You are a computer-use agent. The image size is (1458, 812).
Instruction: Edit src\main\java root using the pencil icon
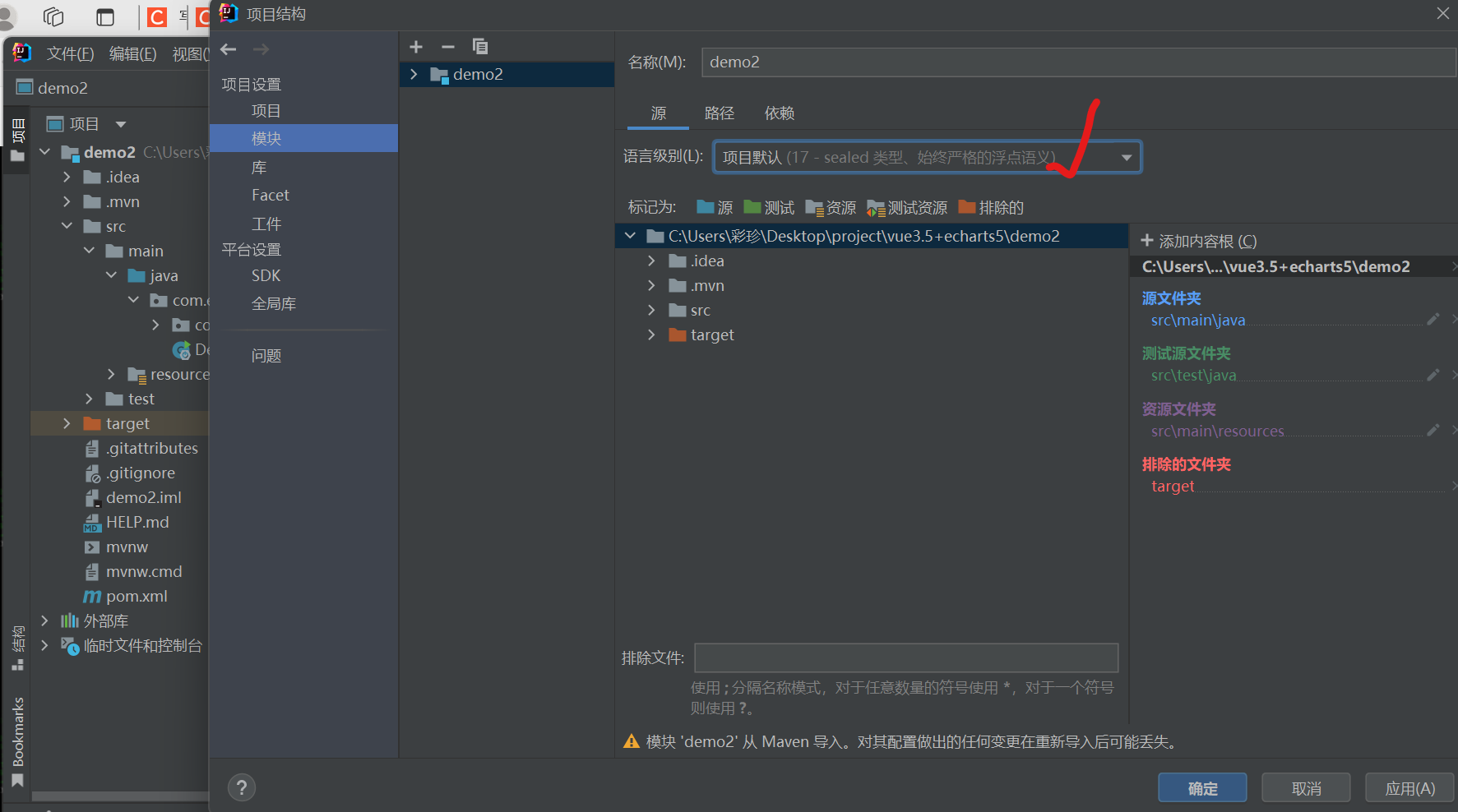point(1433,320)
